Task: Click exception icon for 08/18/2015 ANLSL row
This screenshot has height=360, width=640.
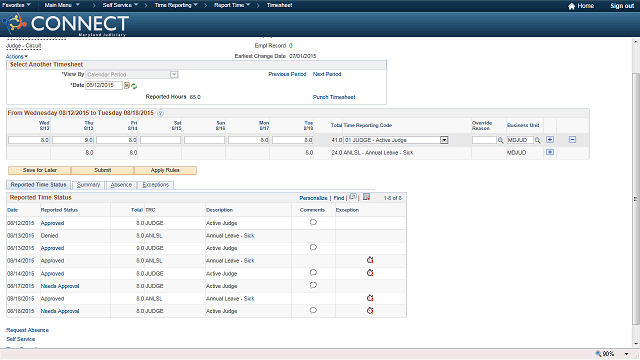Action: 370,298
